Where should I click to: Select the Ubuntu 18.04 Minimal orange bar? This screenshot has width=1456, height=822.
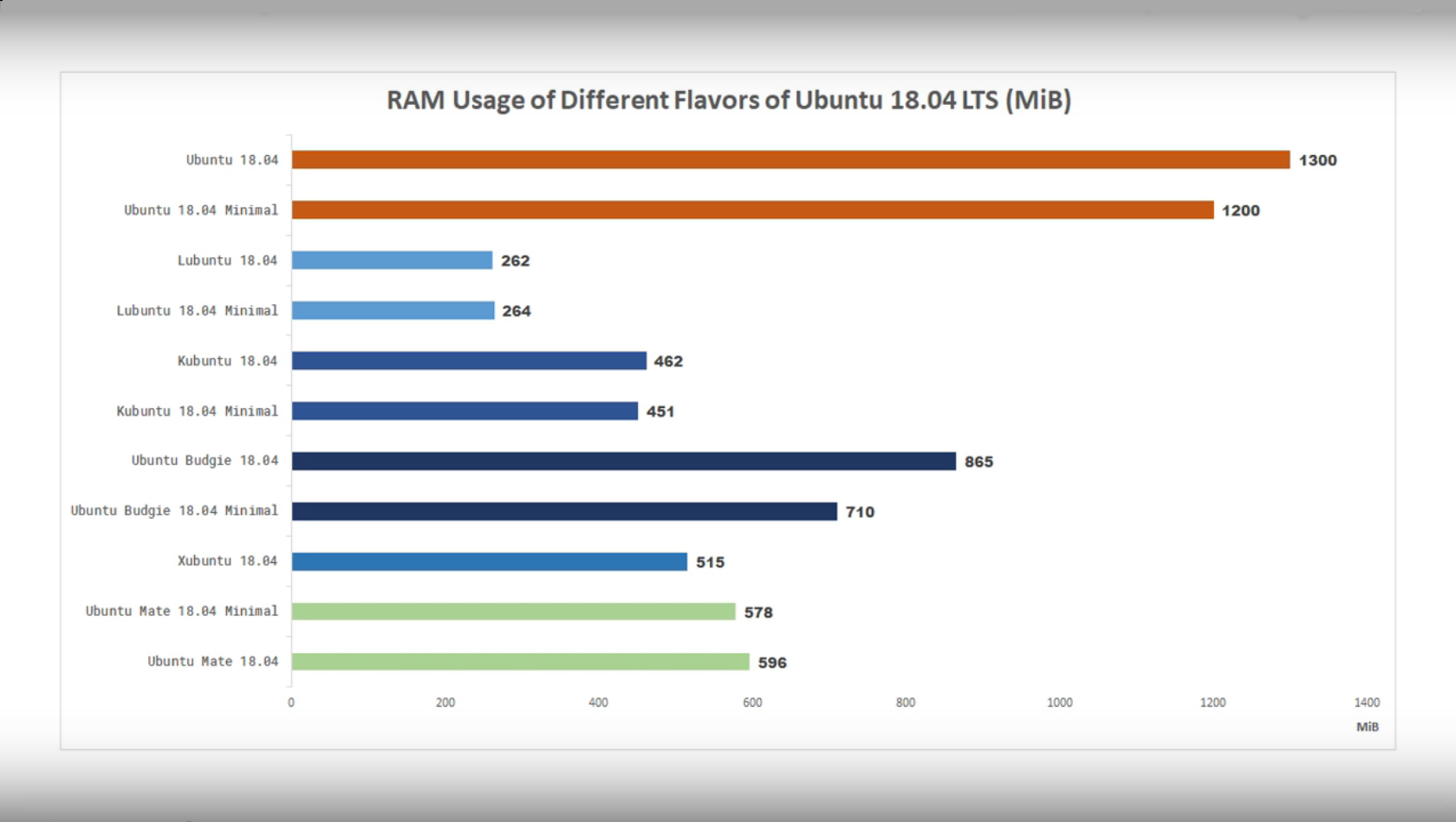click(752, 210)
